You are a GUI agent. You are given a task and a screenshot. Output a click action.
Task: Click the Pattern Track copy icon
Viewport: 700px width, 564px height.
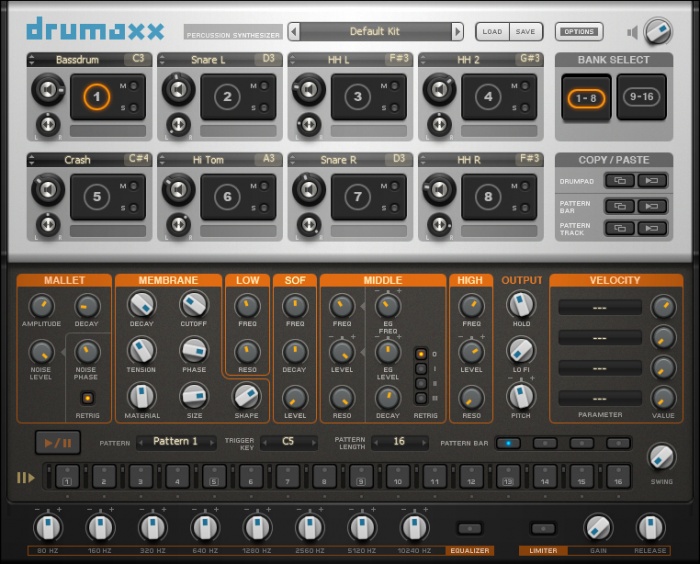coord(620,228)
